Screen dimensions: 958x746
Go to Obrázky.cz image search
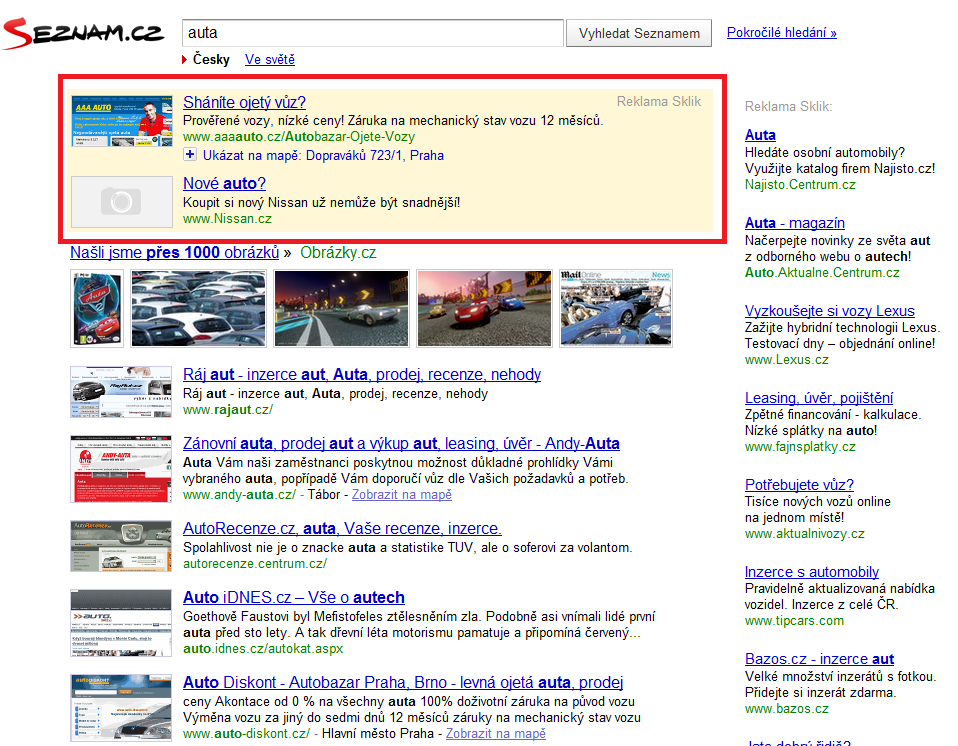point(338,252)
